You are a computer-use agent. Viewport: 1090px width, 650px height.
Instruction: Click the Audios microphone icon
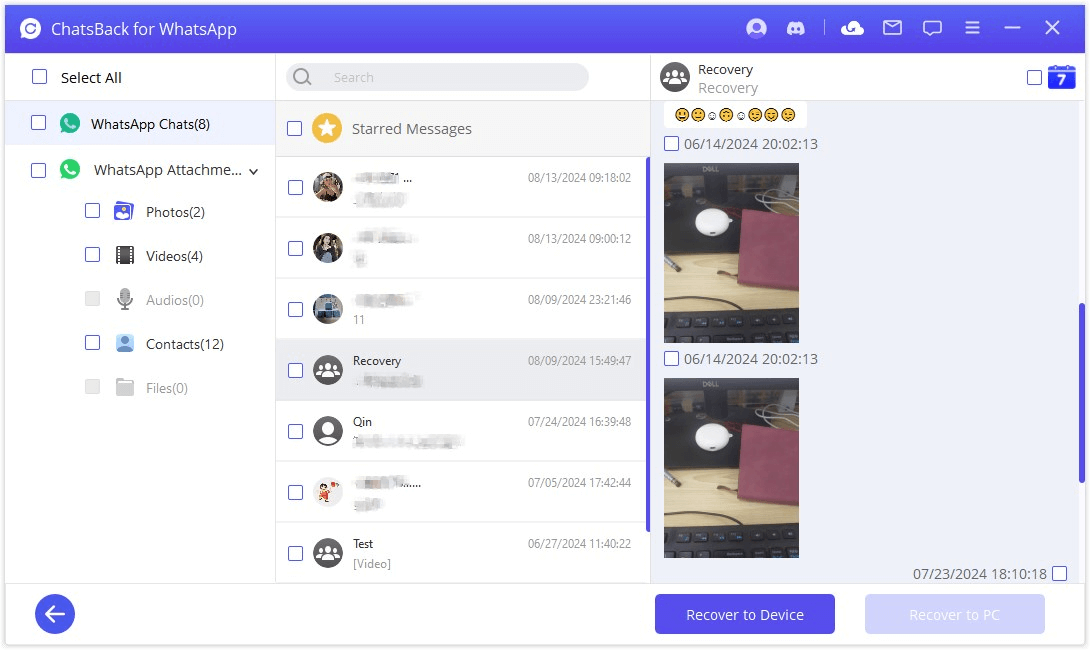[124, 300]
